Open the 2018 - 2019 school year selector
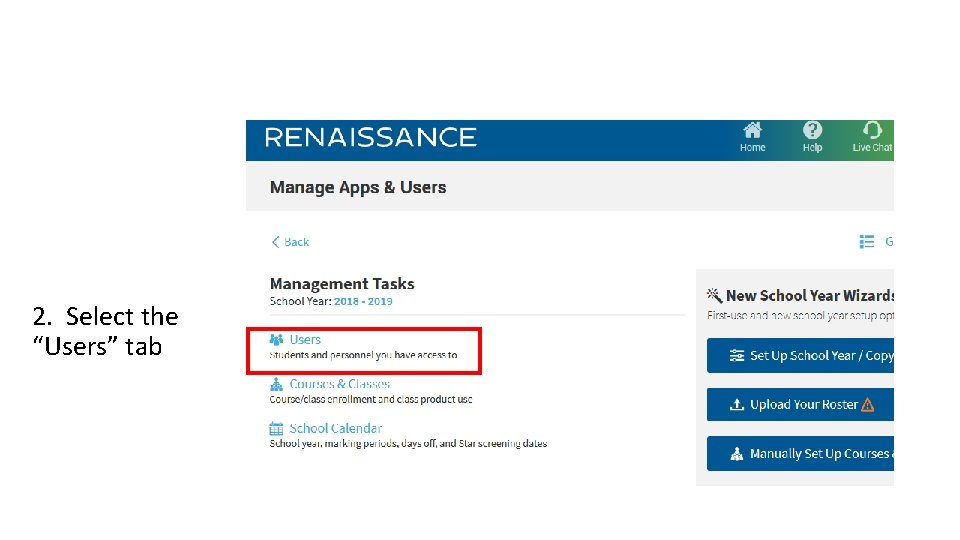This screenshot has height=540, width=960. tap(363, 301)
